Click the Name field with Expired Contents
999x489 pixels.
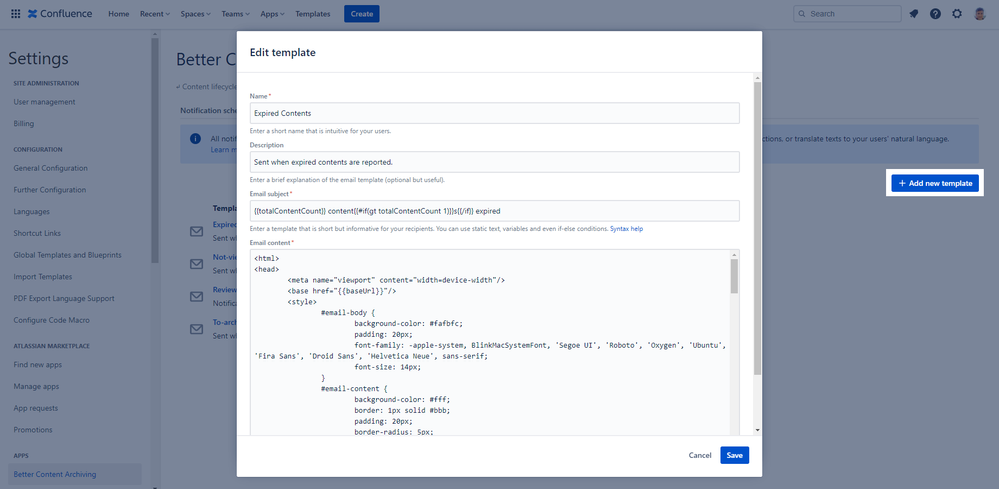[x=494, y=113]
